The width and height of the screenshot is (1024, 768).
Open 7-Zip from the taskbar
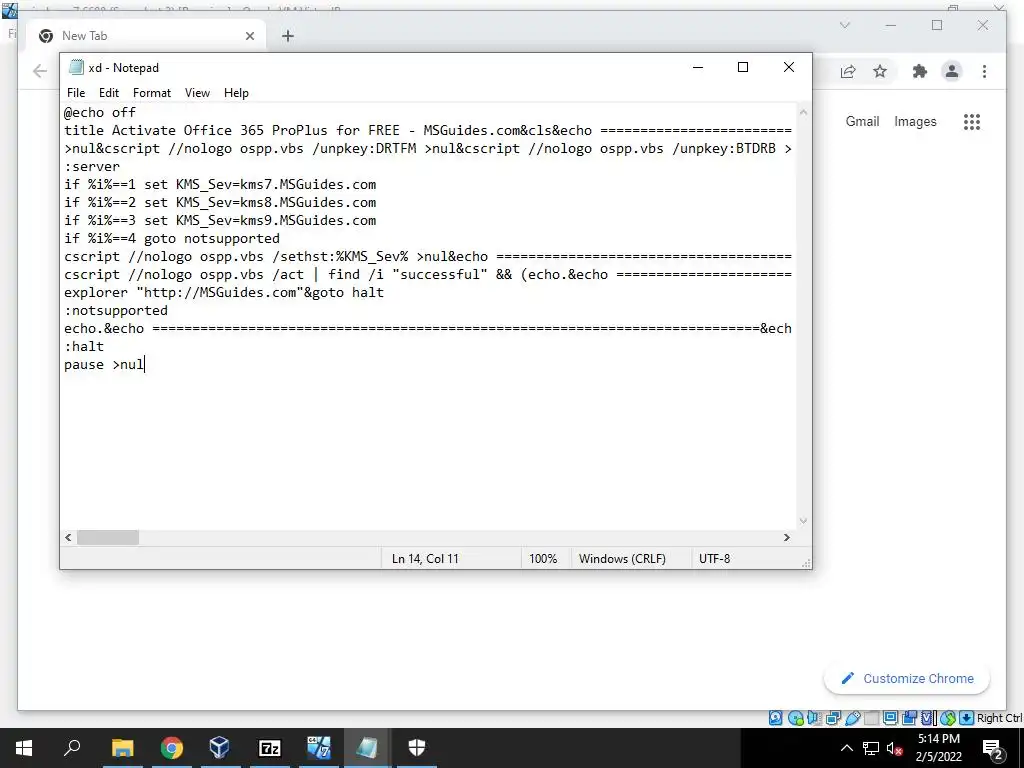point(269,748)
